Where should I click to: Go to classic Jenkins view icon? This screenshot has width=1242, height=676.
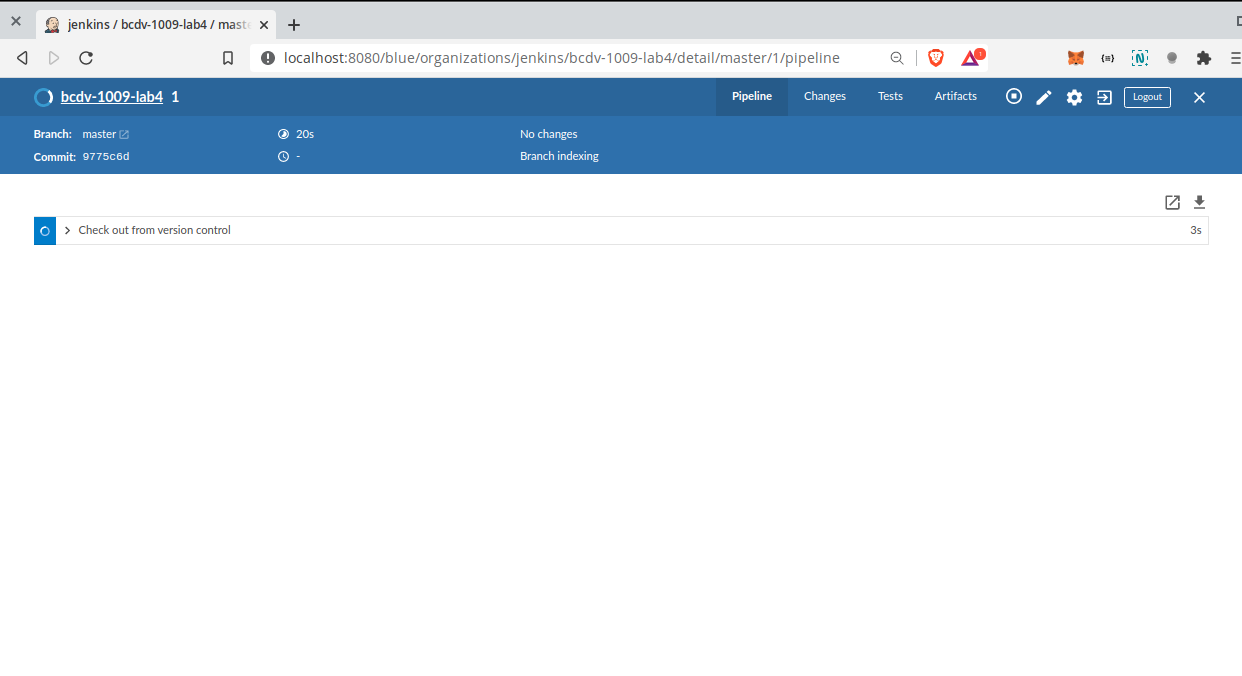[1104, 97]
